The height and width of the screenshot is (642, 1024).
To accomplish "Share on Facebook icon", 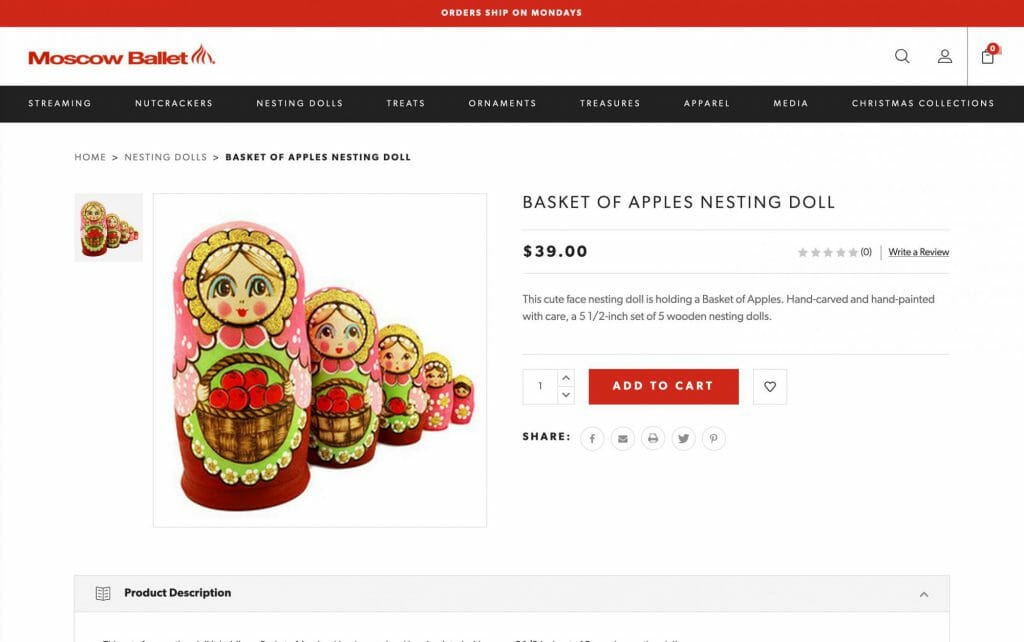I will click(592, 438).
